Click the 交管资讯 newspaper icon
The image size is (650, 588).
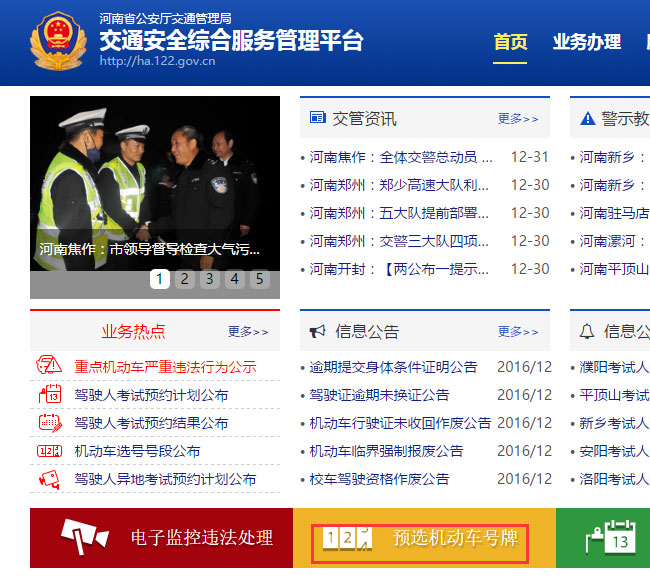(318, 117)
